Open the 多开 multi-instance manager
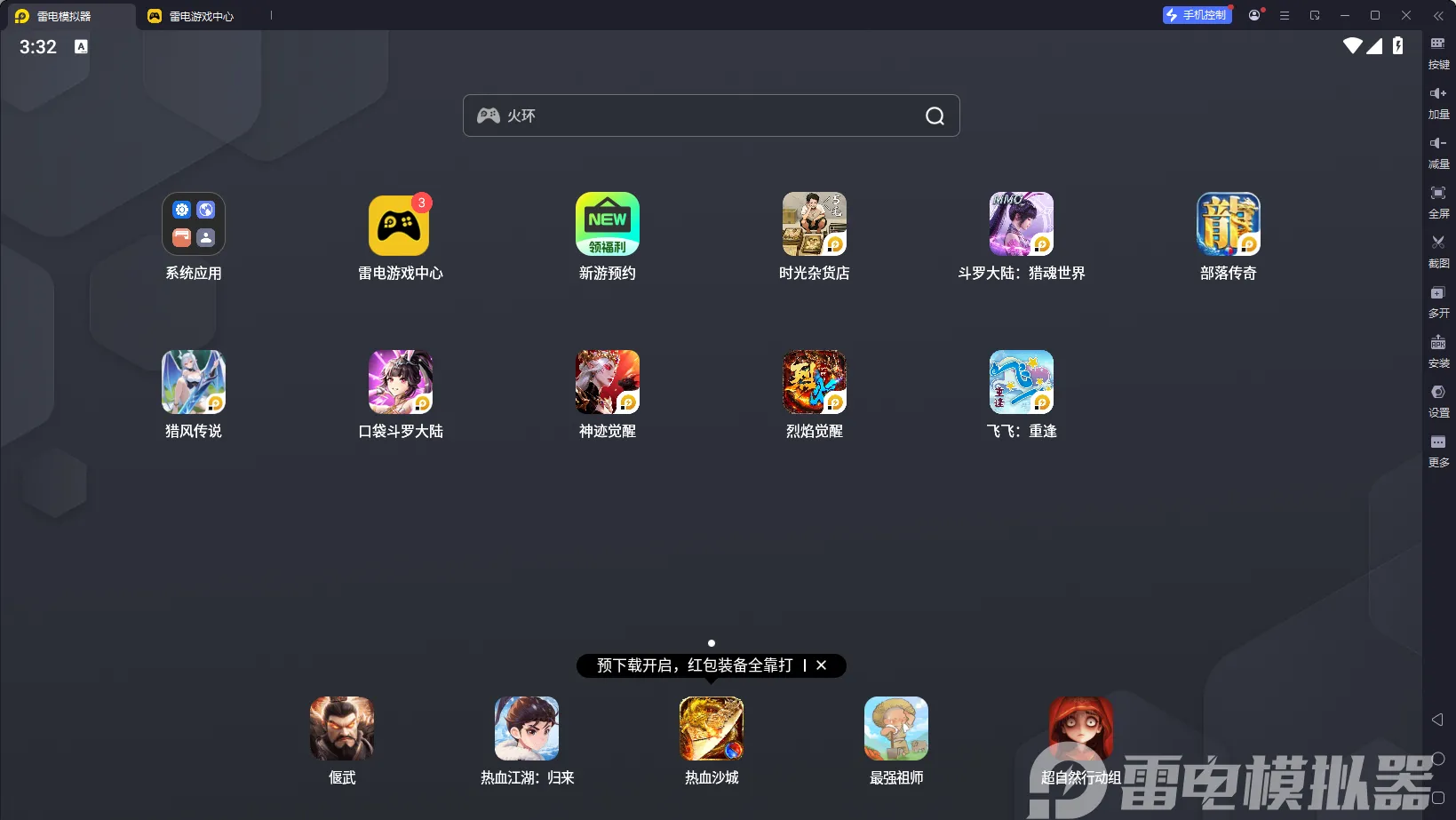Viewport: 1456px width, 820px height. [x=1438, y=301]
